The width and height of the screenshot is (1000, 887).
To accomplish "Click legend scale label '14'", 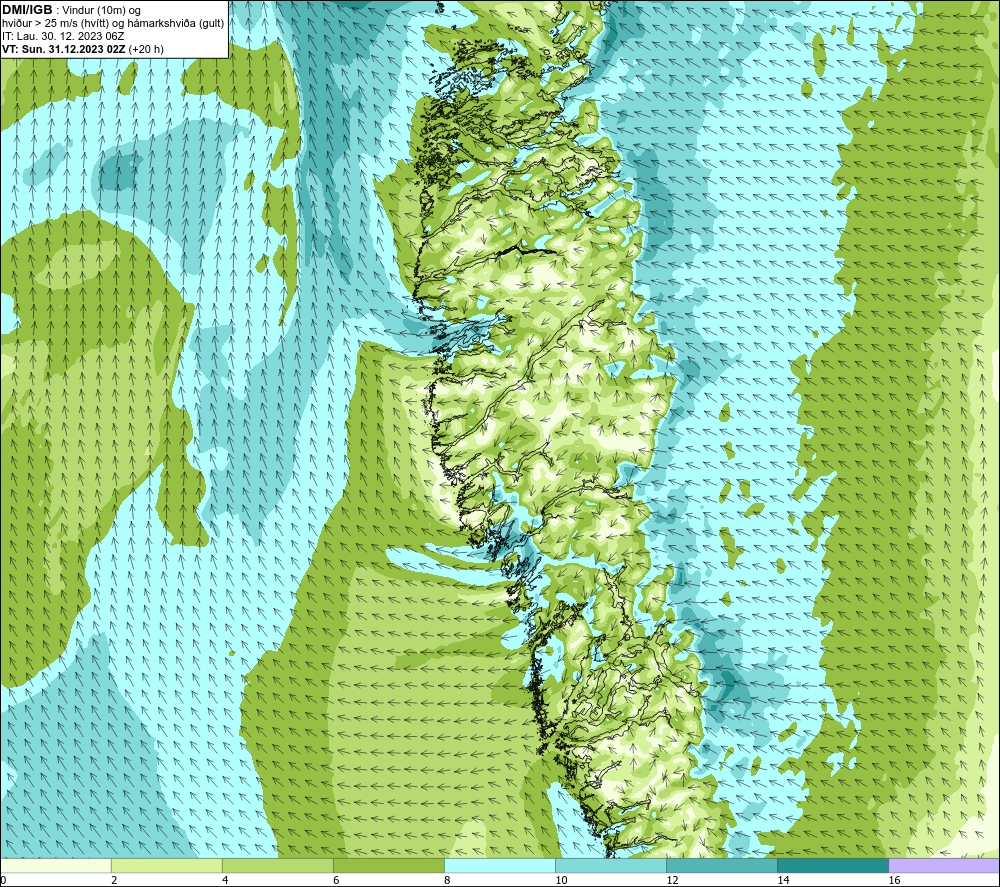I will [x=783, y=881].
